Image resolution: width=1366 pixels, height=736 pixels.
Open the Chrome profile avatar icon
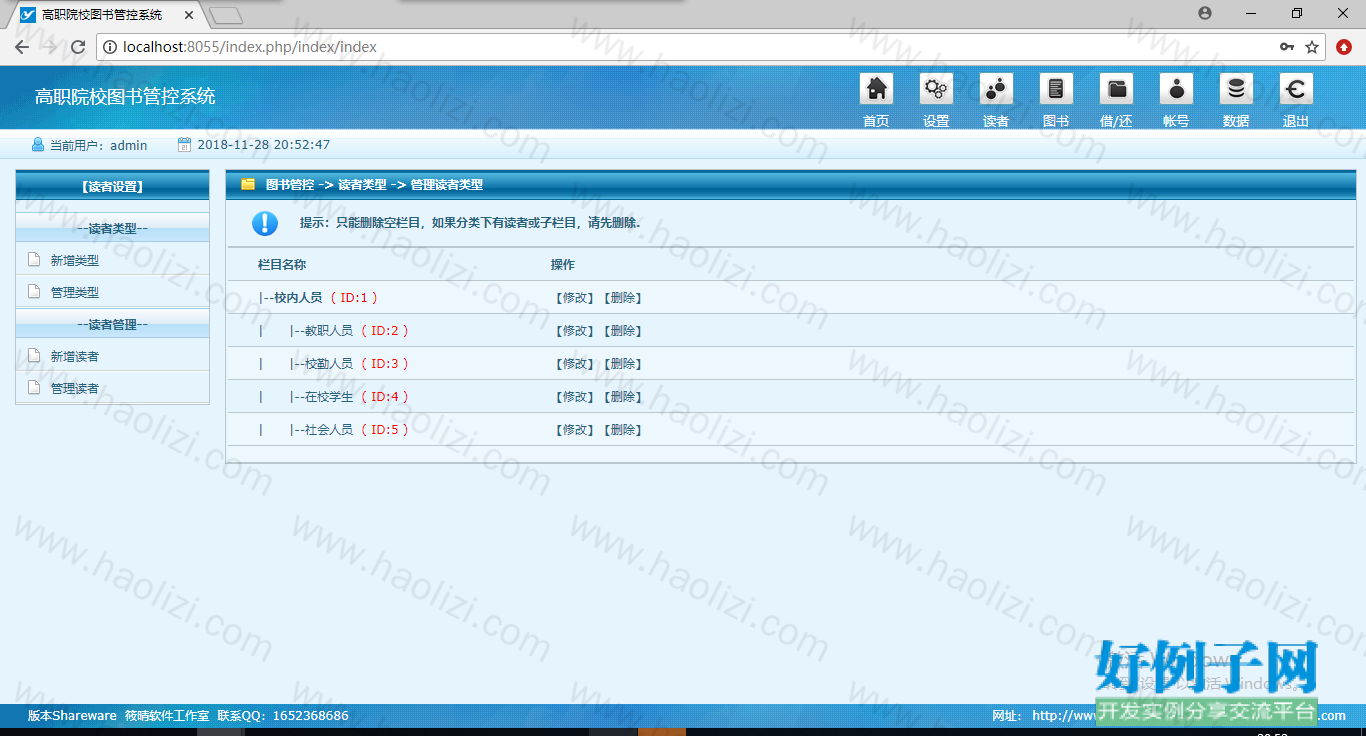coord(1205,13)
